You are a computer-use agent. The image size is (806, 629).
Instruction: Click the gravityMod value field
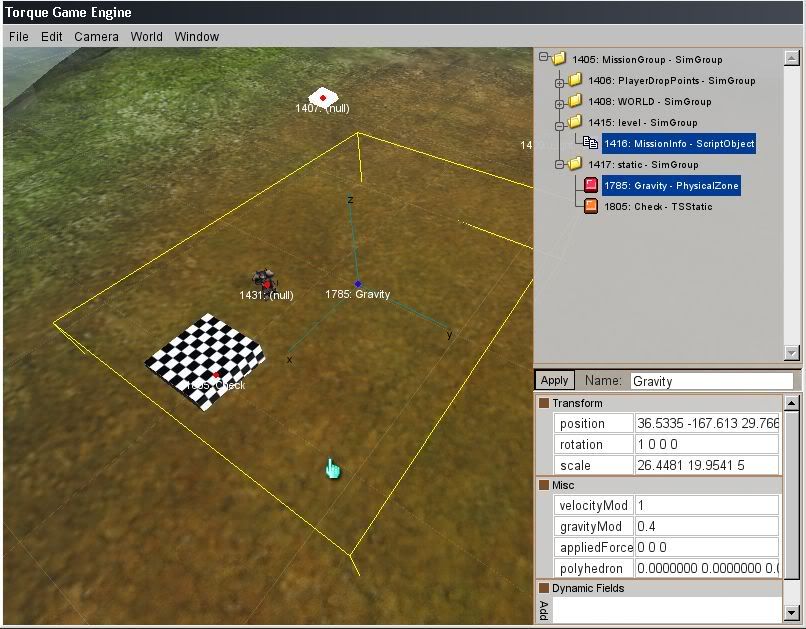[706, 526]
